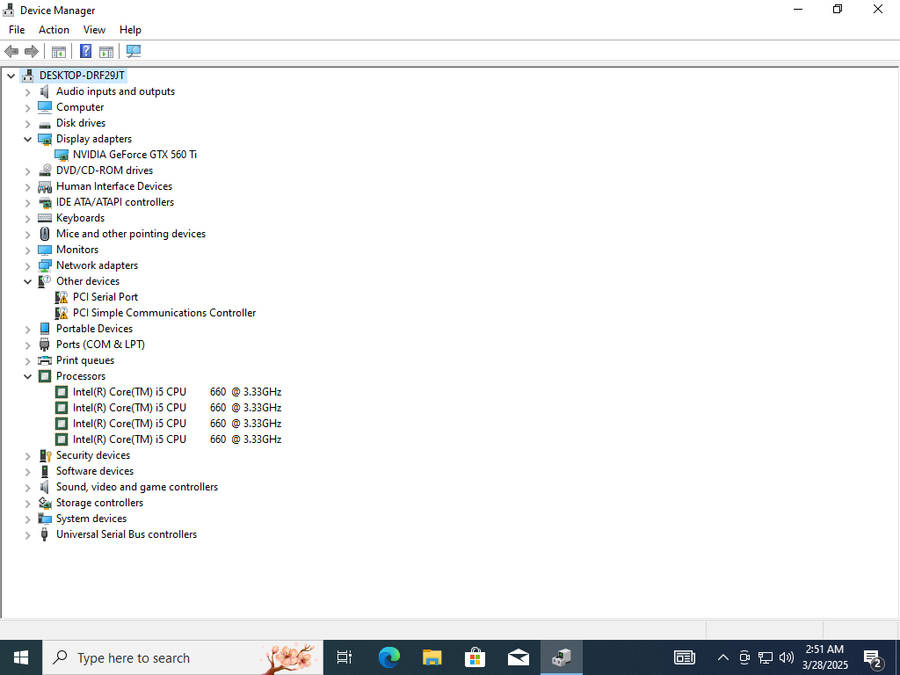Collapse the Processors category
Viewport: 900px width, 675px height.
point(28,375)
